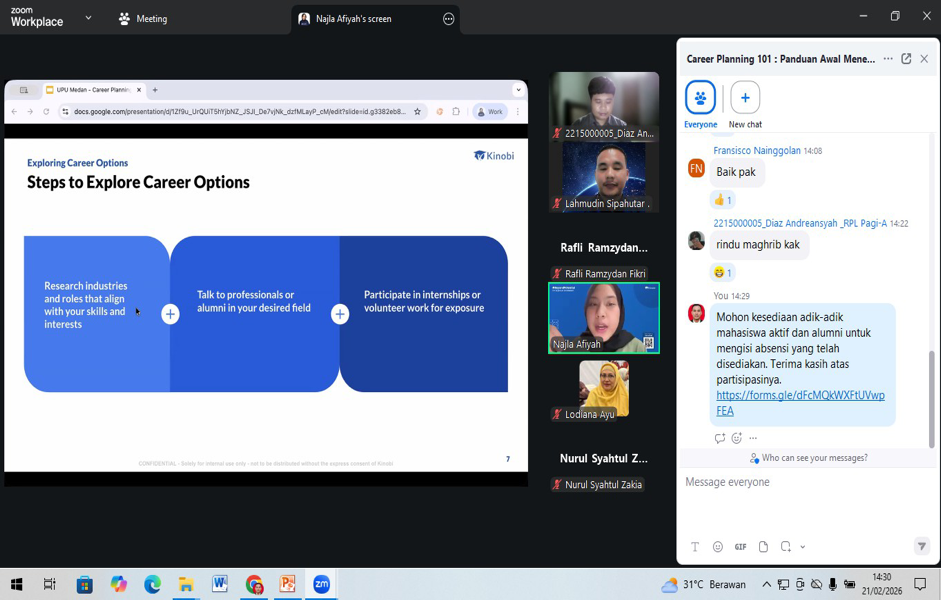
Task: Pop out the chat panel into a new window
Action: coord(906,59)
